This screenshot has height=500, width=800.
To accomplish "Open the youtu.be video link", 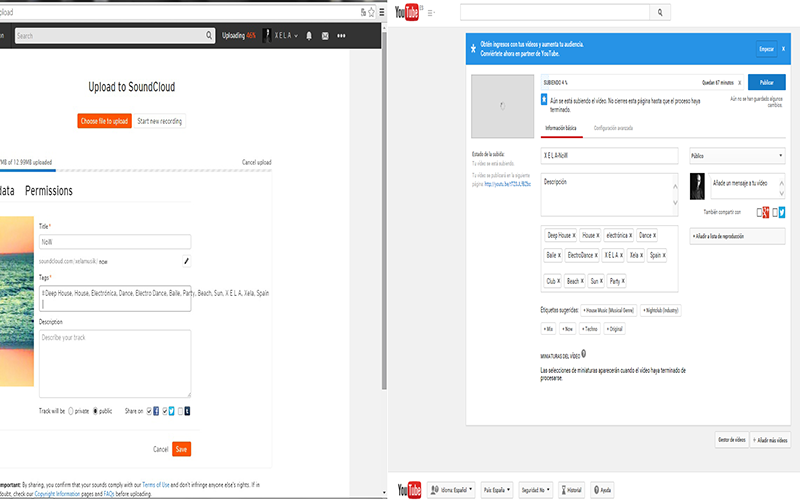I will tap(508, 184).
